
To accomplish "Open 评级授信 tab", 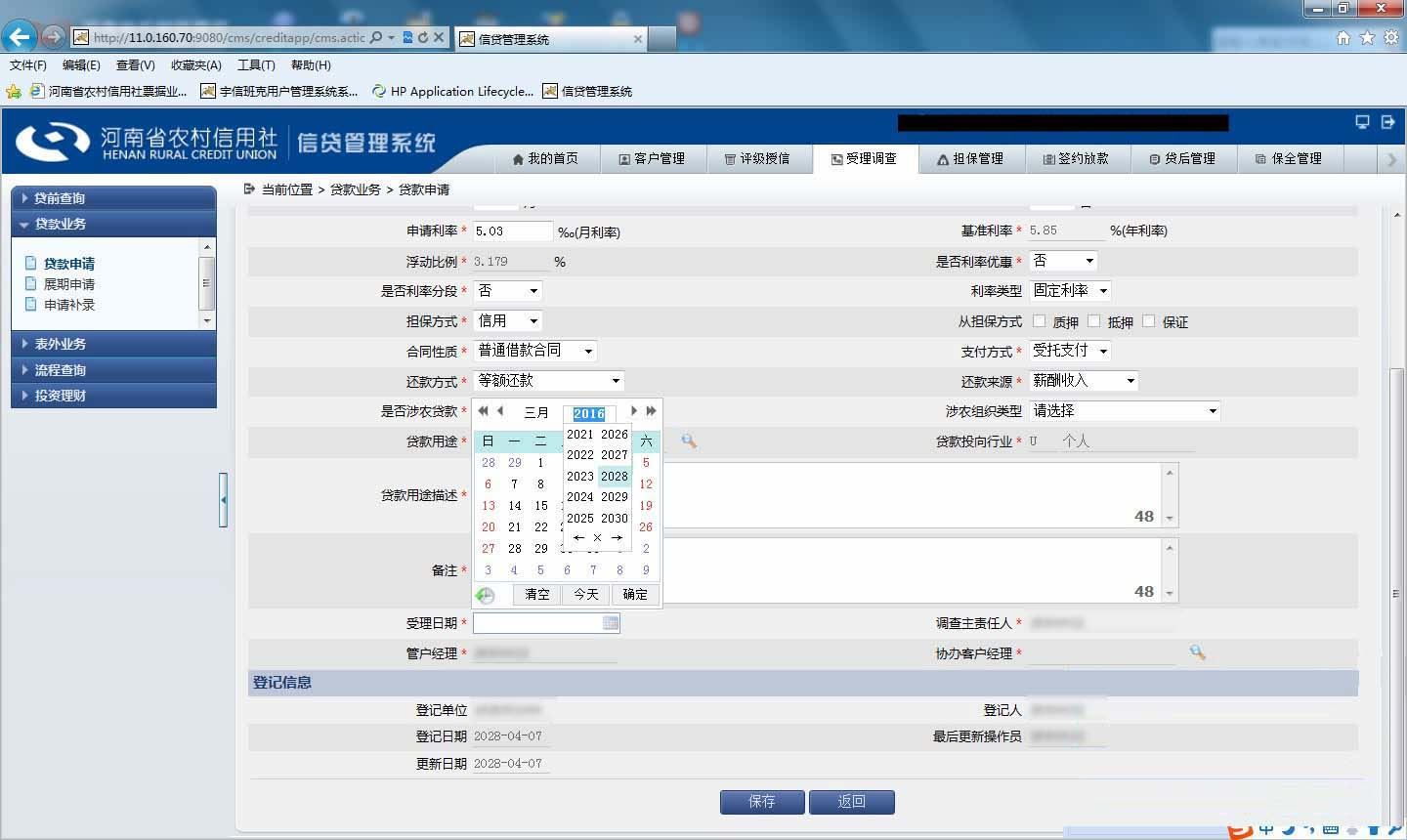I will coord(757,158).
